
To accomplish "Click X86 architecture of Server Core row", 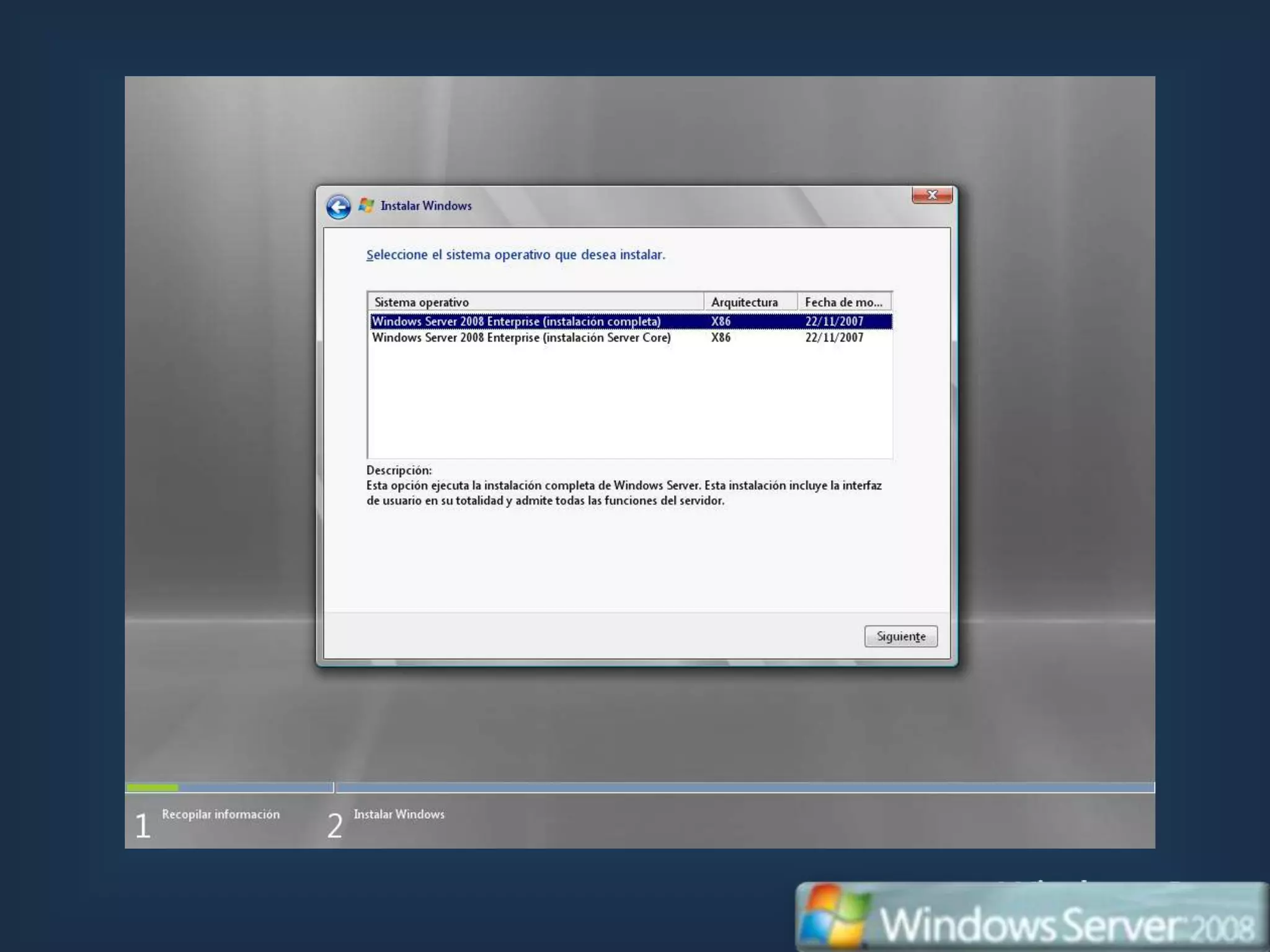I will pyautogui.click(x=721, y=338).
